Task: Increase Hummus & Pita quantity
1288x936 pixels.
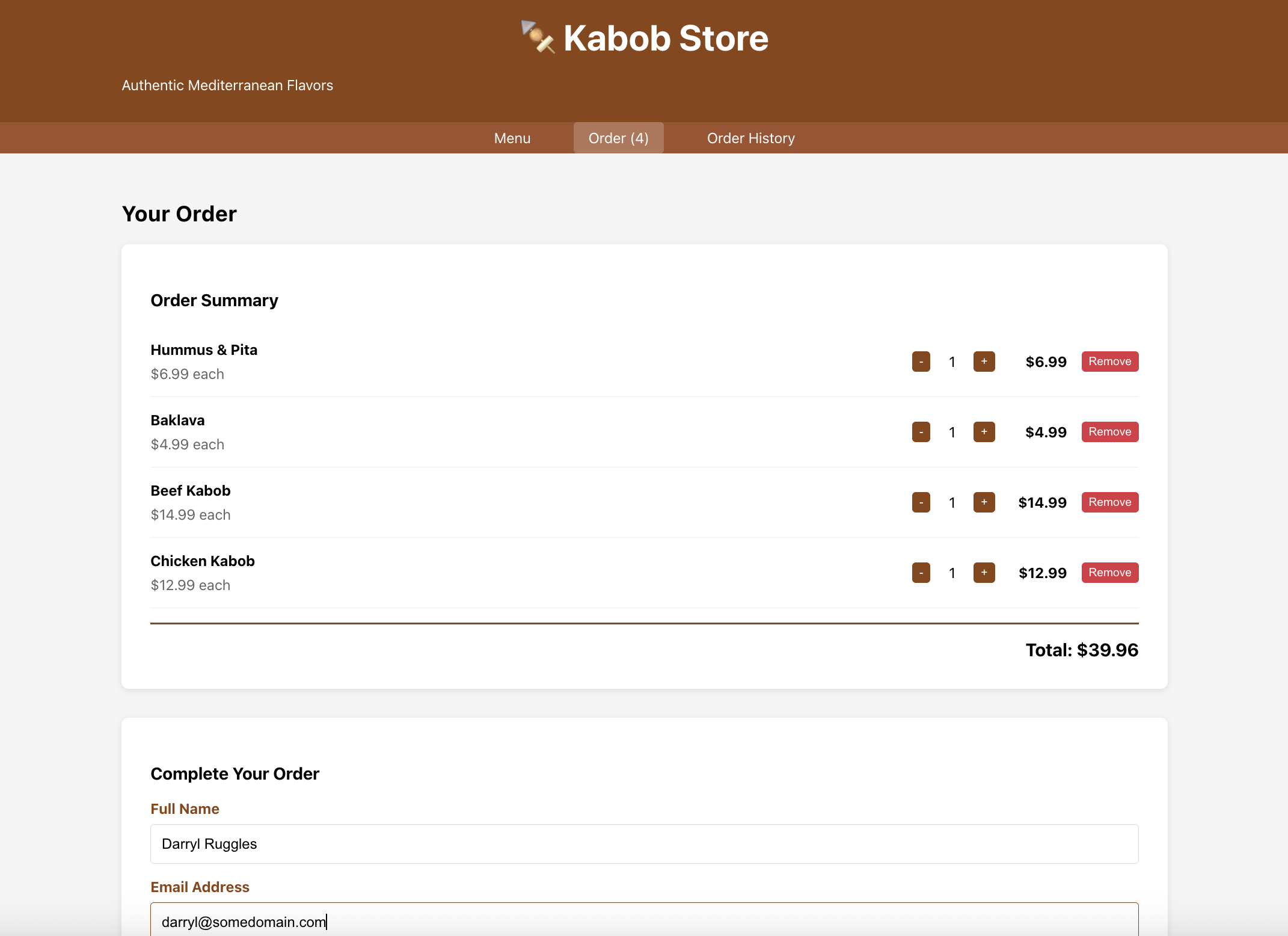Action: point(984,362)
